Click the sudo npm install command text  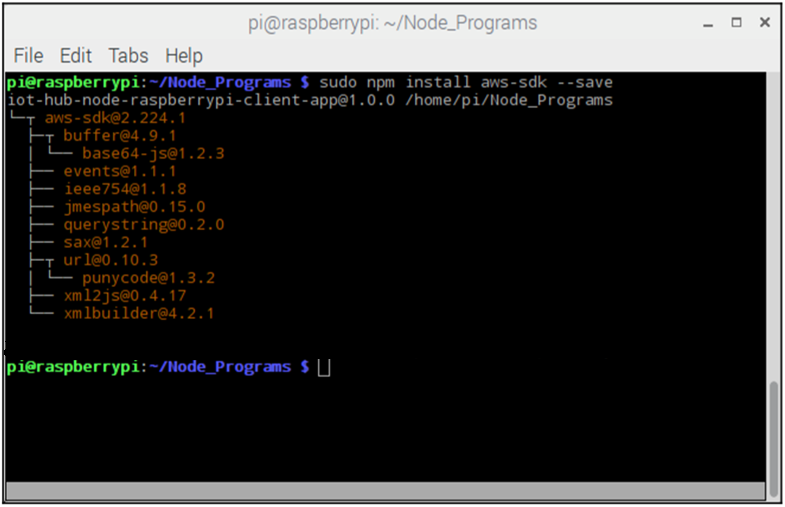pos(395,82)
